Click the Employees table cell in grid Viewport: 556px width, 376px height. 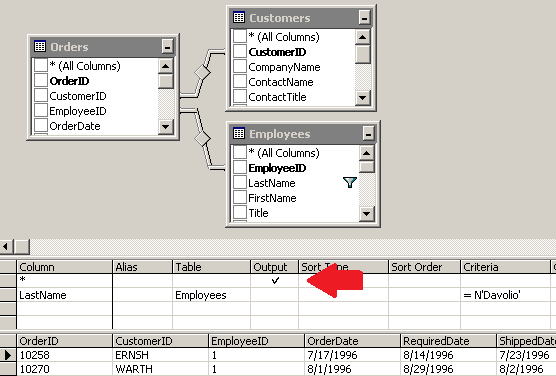coord(211,295)
